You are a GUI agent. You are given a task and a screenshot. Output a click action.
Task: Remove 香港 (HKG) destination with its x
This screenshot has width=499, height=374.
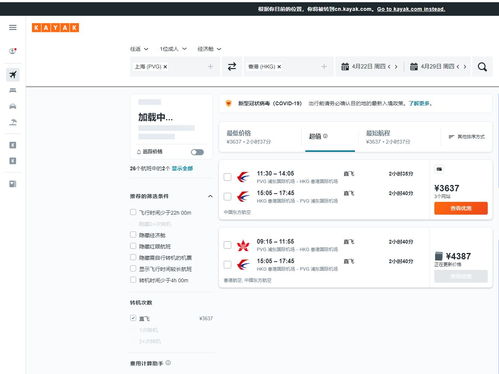click(x=279, y=67)
